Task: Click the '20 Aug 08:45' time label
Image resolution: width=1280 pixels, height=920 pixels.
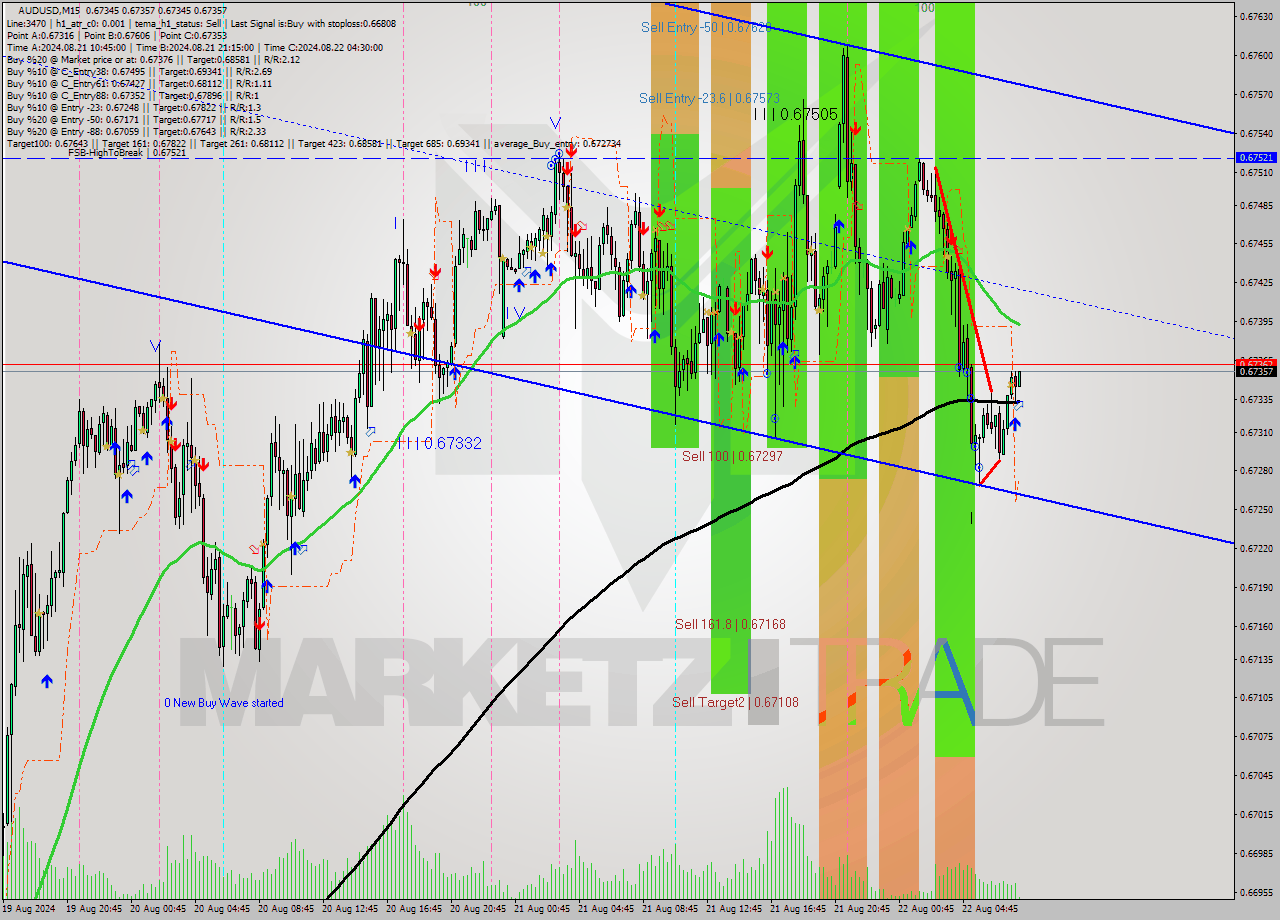Action: click(x=287, y=910)
